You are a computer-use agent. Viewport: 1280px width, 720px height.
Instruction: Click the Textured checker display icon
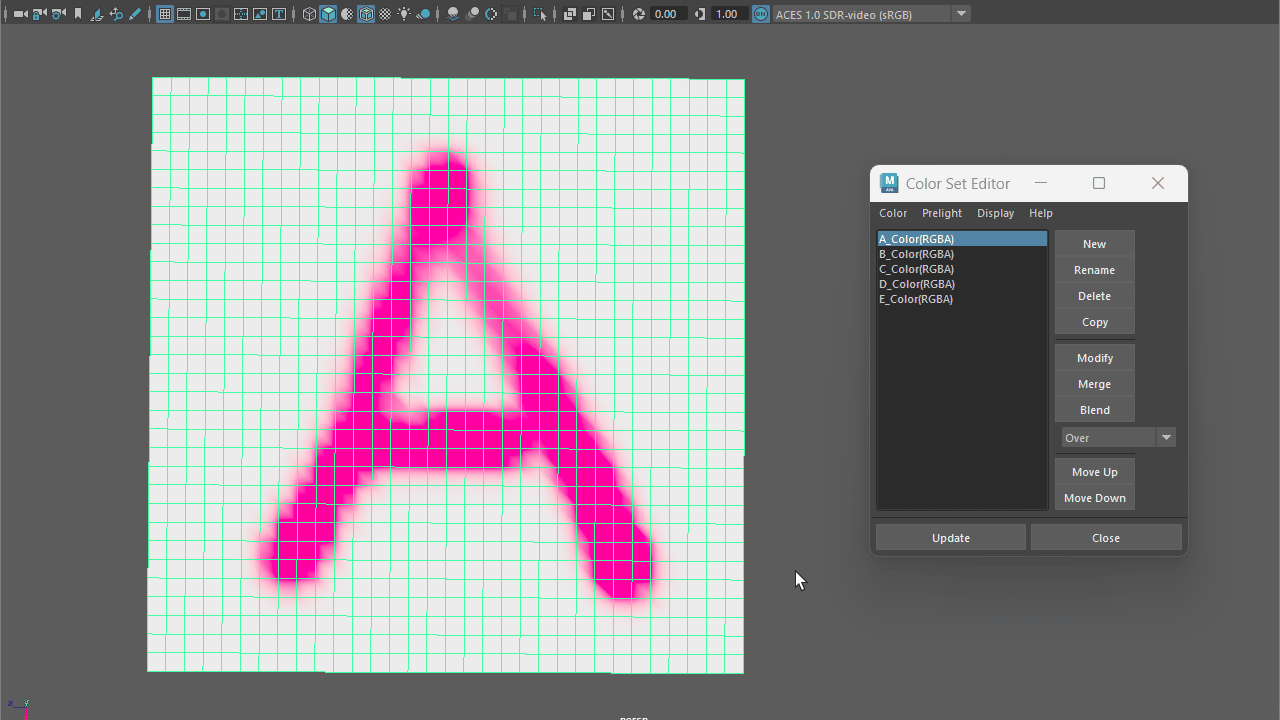(x=385, y=14)
